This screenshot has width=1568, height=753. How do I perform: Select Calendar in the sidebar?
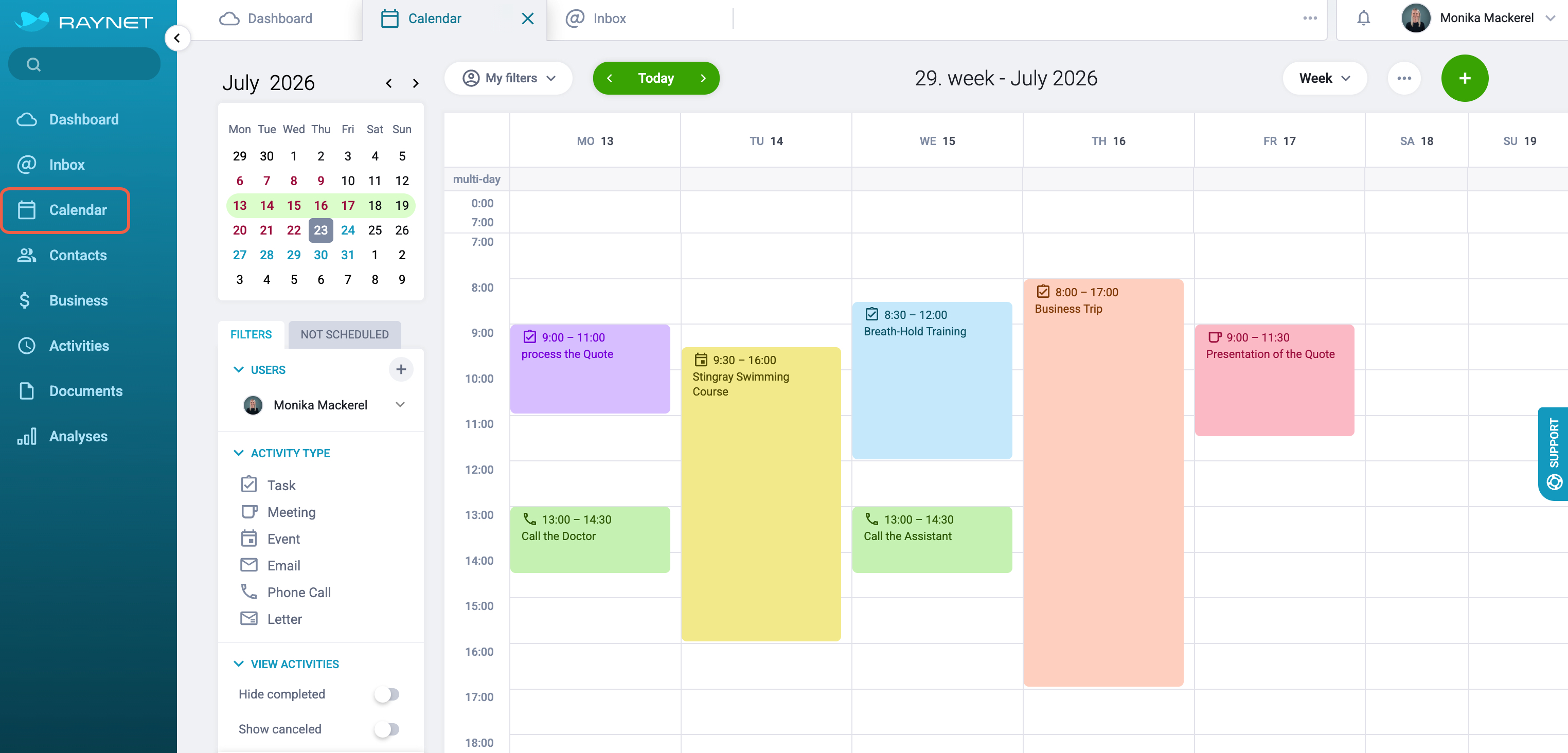click(66, 210)
